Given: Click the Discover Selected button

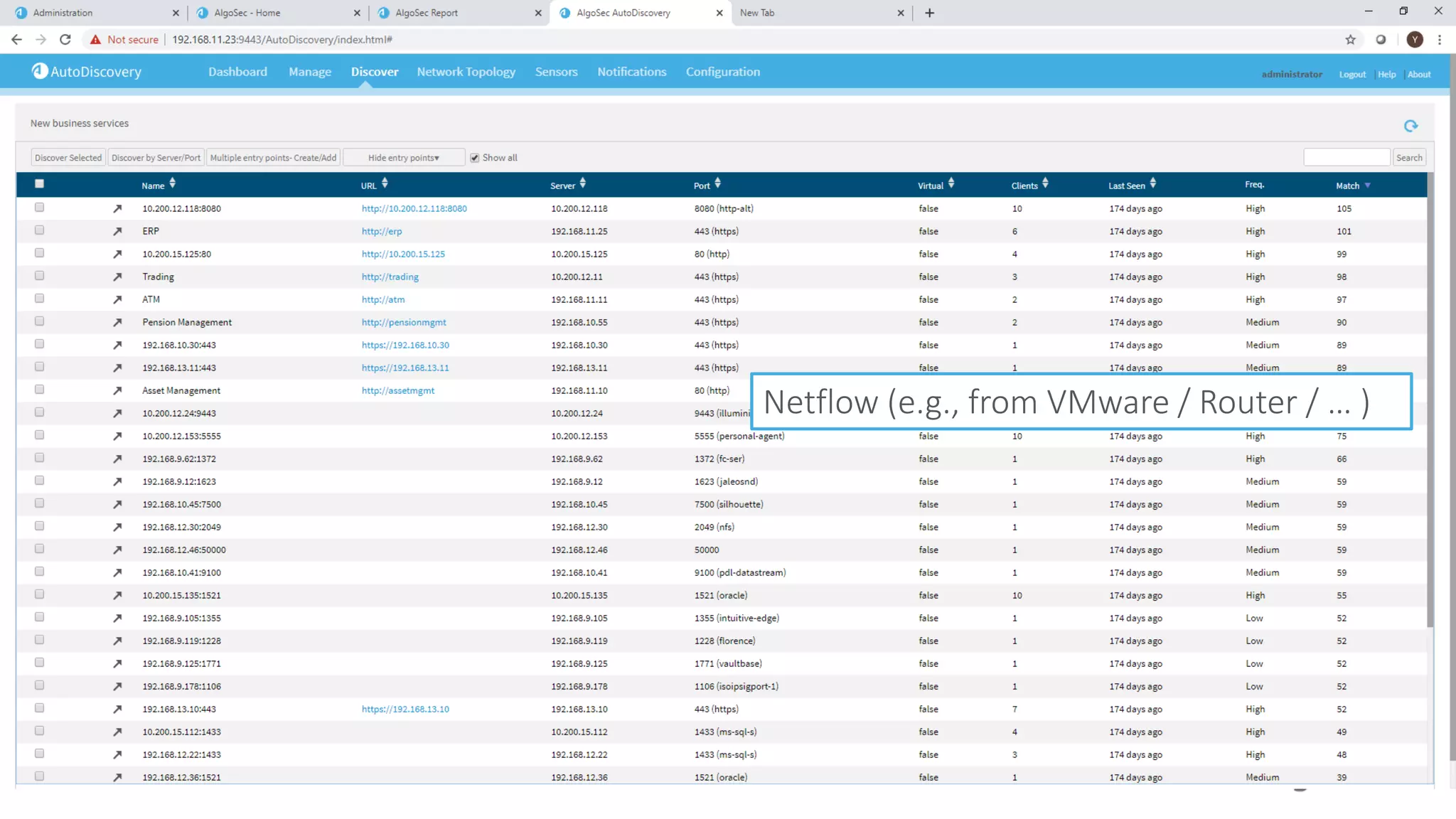Looking at the screenshot, I should (68, 157).
